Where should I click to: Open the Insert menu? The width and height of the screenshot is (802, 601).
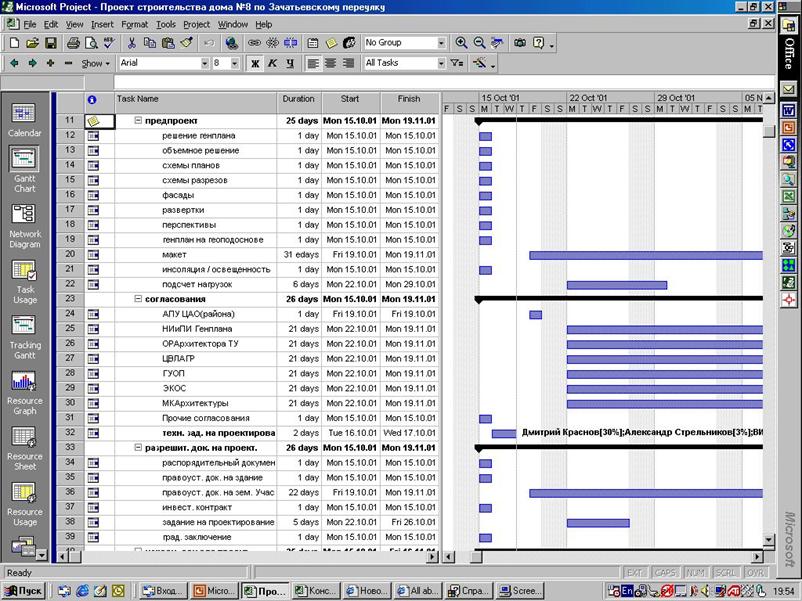coord(102,24)
